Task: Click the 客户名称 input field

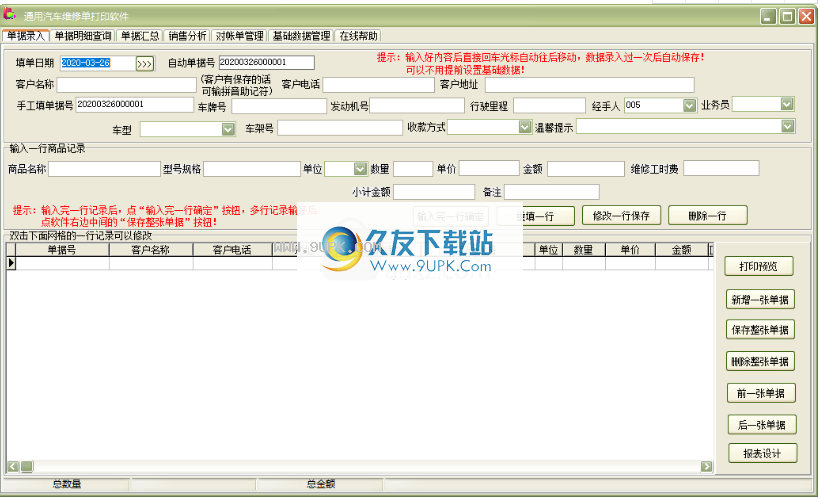Action: tap(127, 85)
